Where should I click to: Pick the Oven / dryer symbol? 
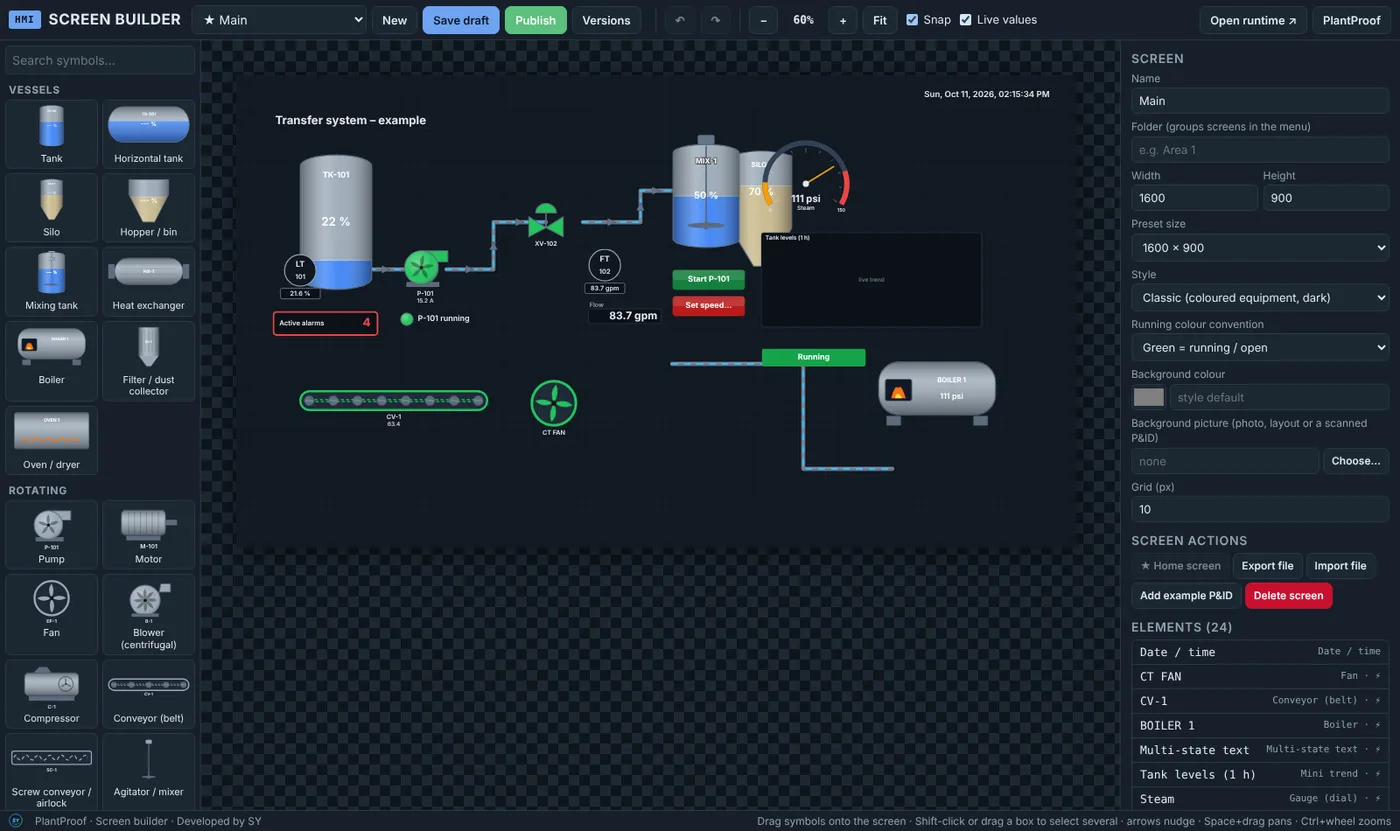[51, 440]
